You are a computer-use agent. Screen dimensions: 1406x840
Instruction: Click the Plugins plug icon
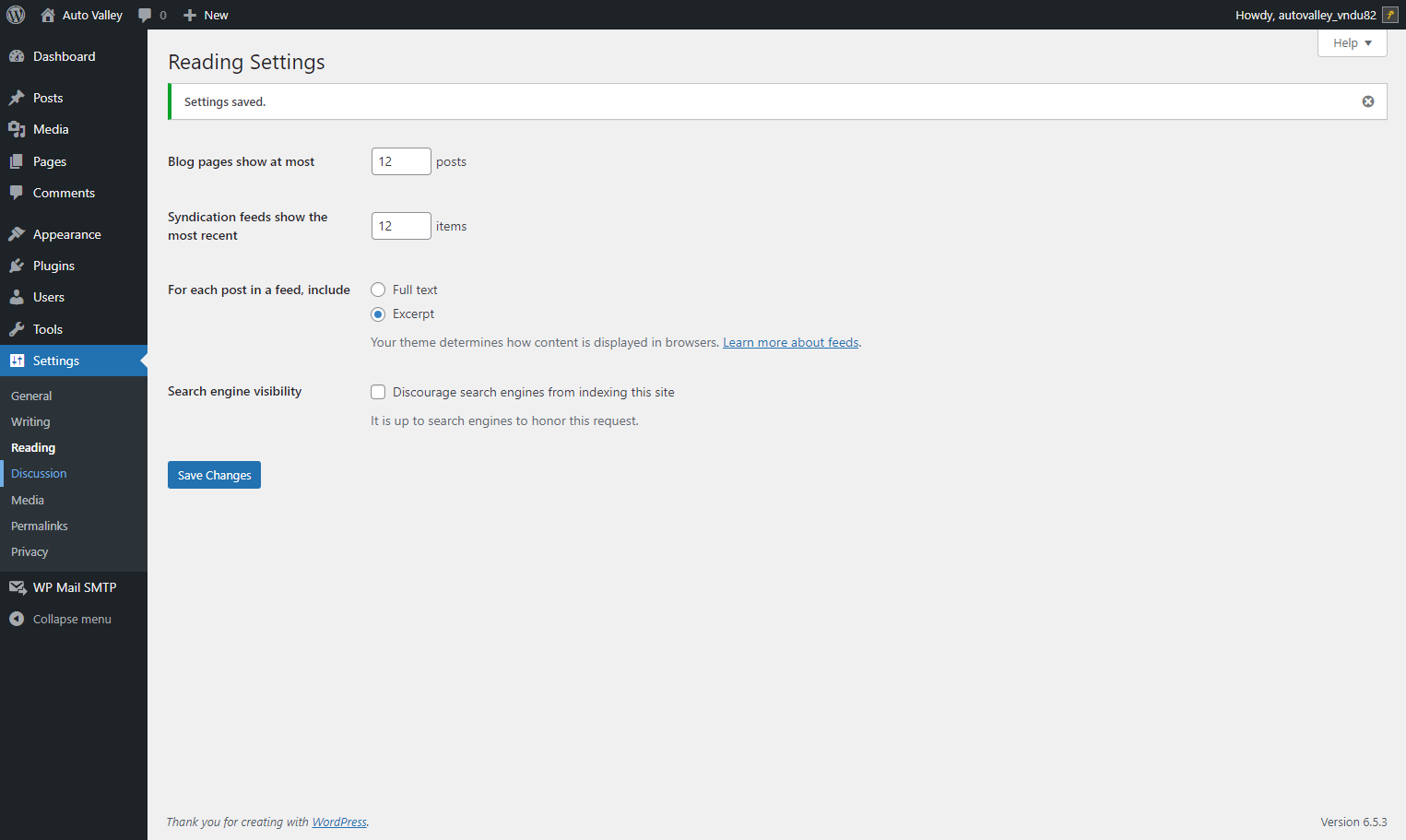pos(17,266)
